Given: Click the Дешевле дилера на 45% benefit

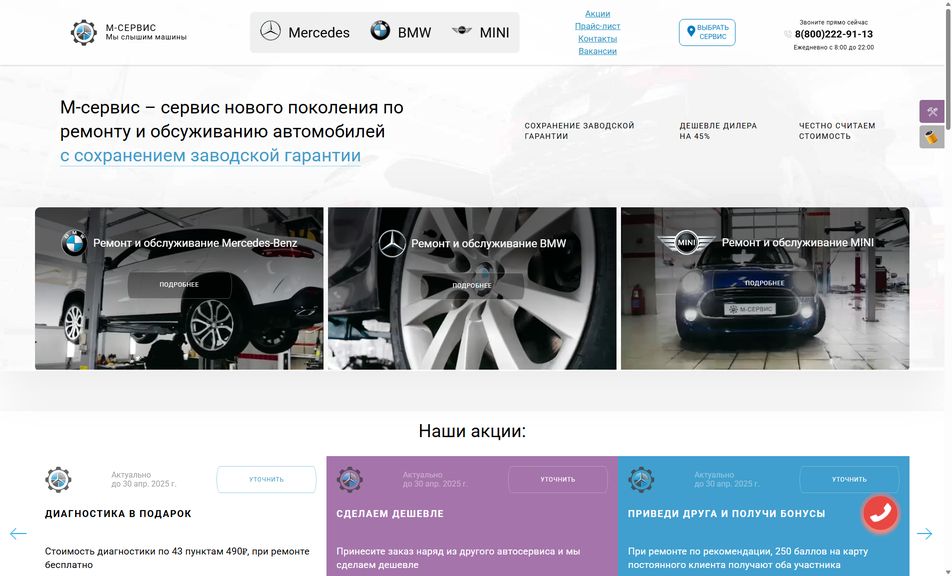Looking at the screenshot, I should click(x=718, y=130).
